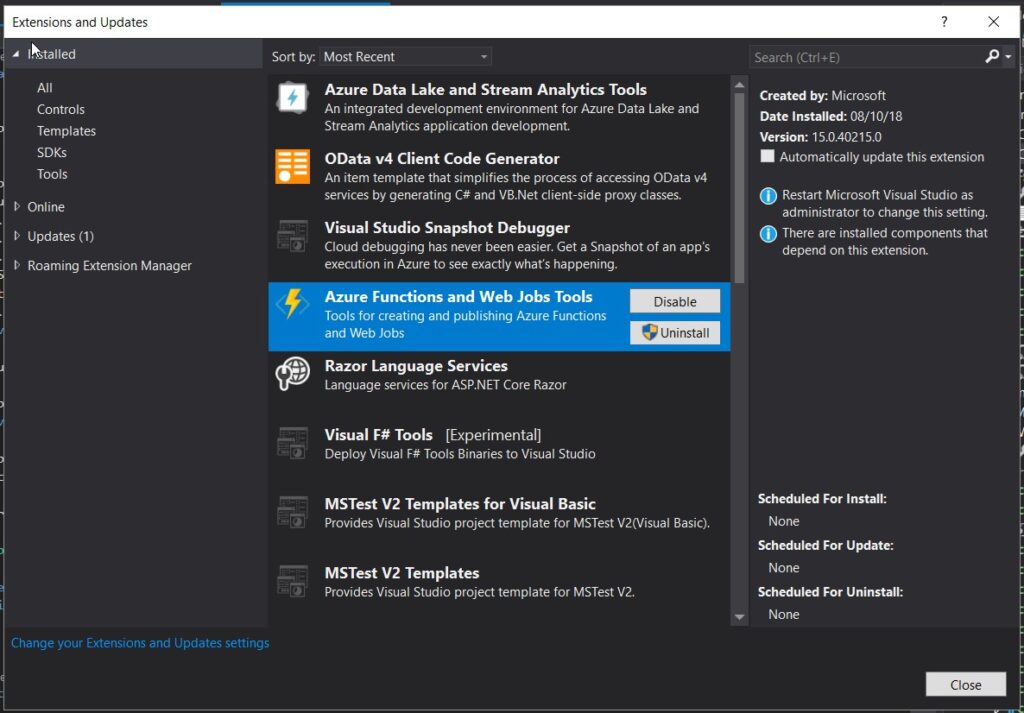Select Visual Studio Snapshot Debugger title
The height and width of the screenshot is (713, 1024).
(x=447, y=228)
